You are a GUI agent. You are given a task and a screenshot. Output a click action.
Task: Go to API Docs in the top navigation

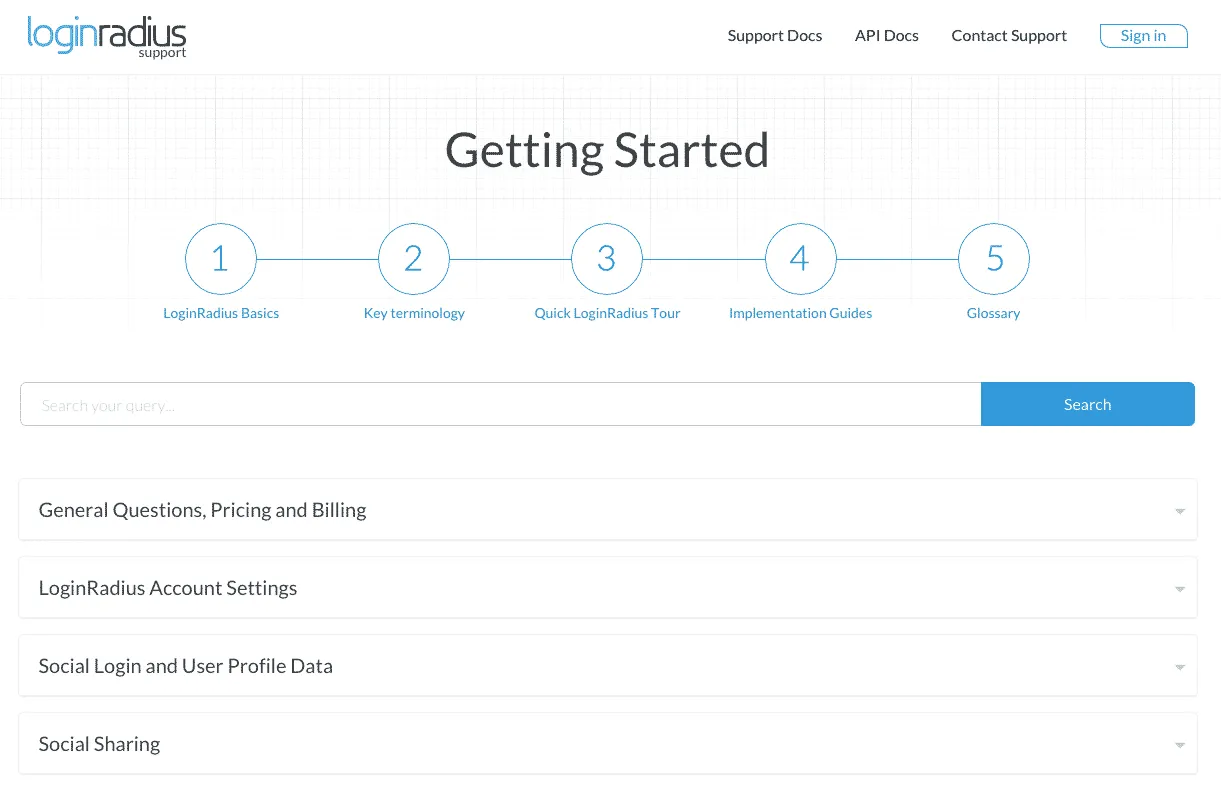[886, 36]
